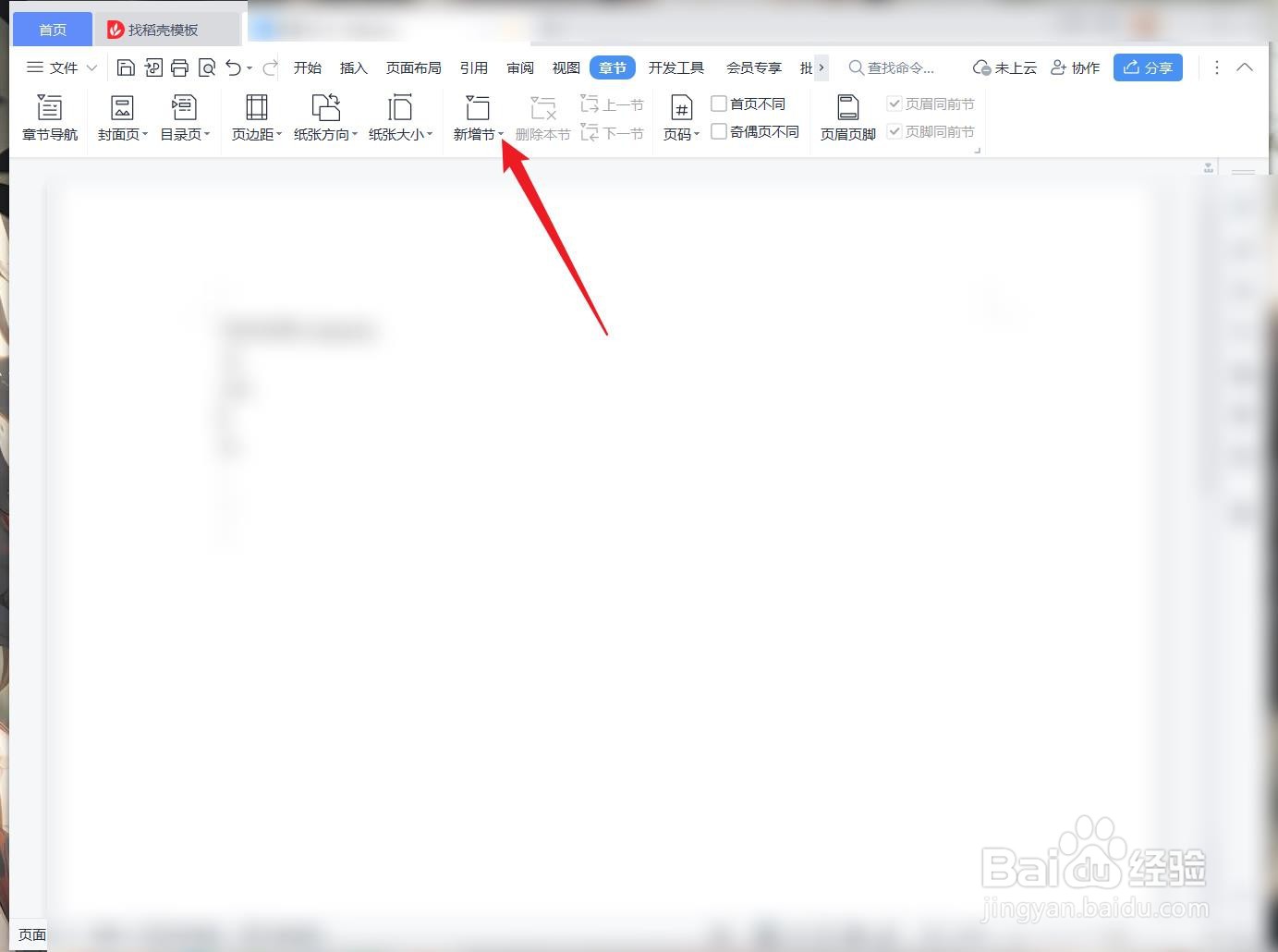This screenshot has height=952, width=1278.
Task: Open the section group dialog launcher corner
Action: pos(977,149)
